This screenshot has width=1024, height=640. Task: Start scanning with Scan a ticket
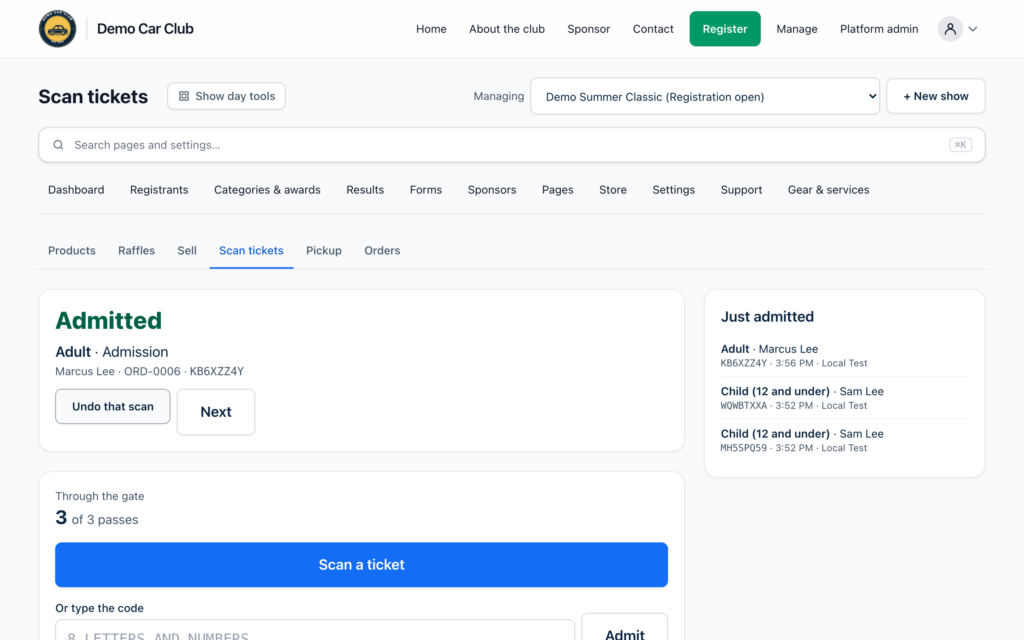point(361,565)
